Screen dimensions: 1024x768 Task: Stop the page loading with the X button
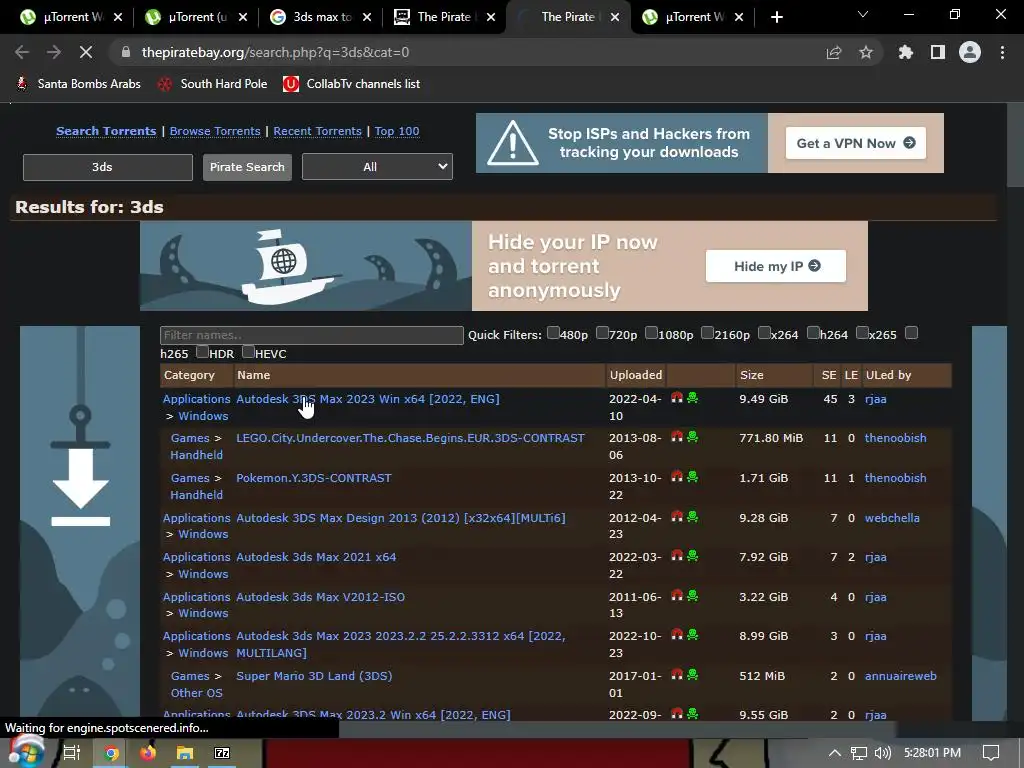(x=86, y=52)
